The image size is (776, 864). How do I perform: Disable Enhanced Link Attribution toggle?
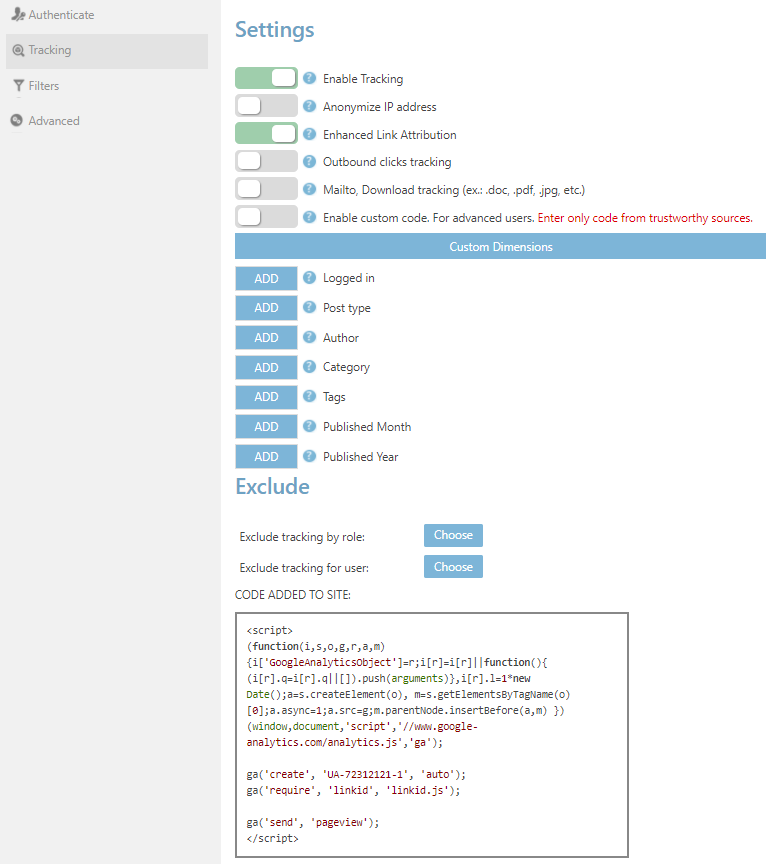266,134
